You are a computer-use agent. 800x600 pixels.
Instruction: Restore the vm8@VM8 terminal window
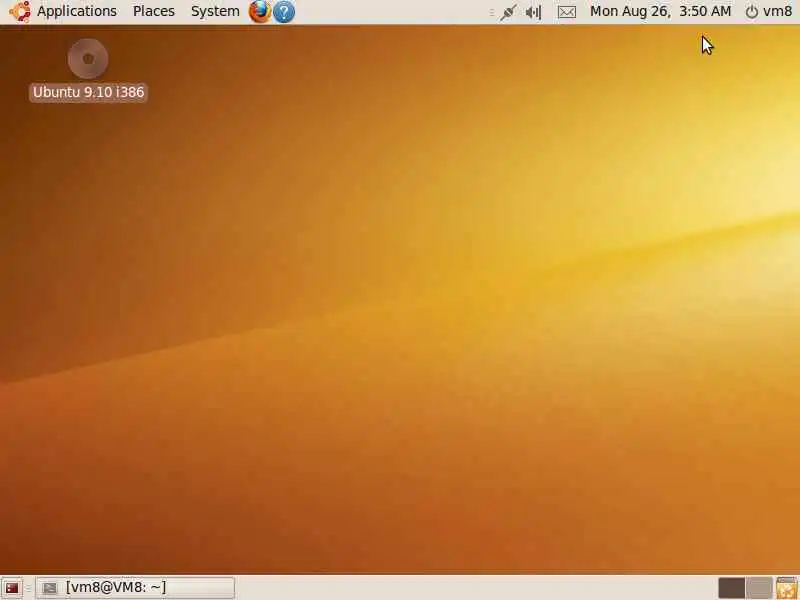pos(135,588)
